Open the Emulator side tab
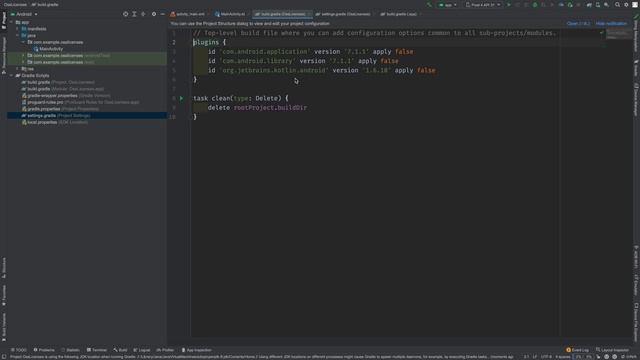 [636, 284]
